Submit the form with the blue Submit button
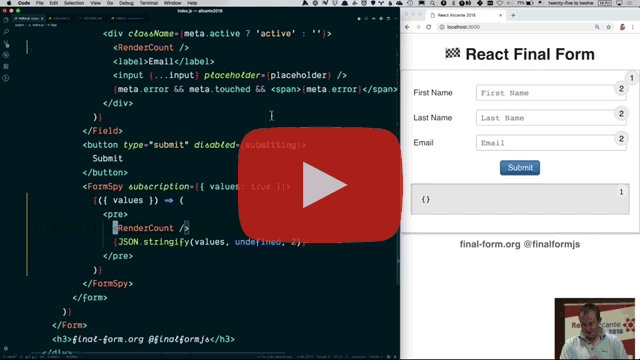Image resolution: width=640 pixels, height=360 pixels. [x=520, y=168]
